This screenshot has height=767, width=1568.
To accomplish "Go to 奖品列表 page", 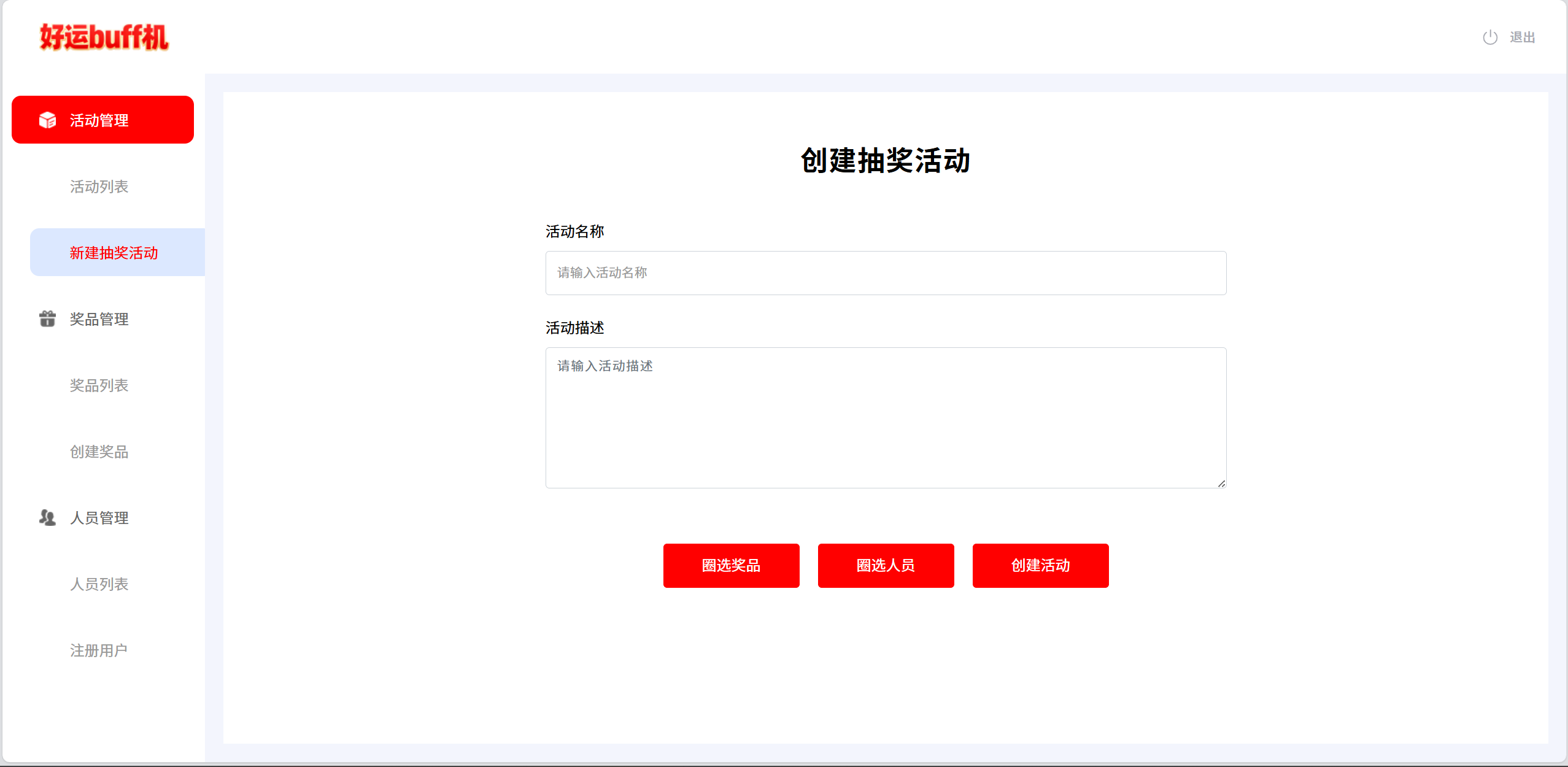I will click(x=99, y=385).
